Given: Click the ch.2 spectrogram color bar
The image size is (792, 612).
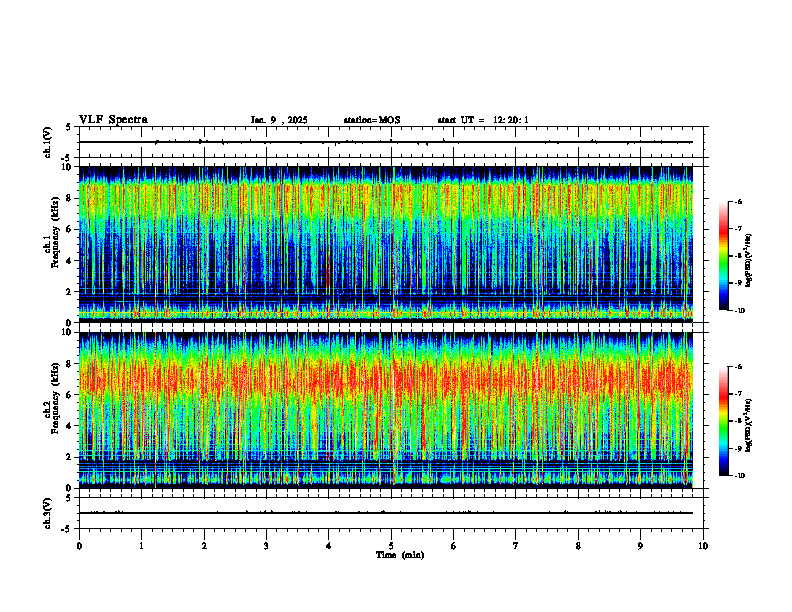Looking at the screenshot, I should [723, 421].
